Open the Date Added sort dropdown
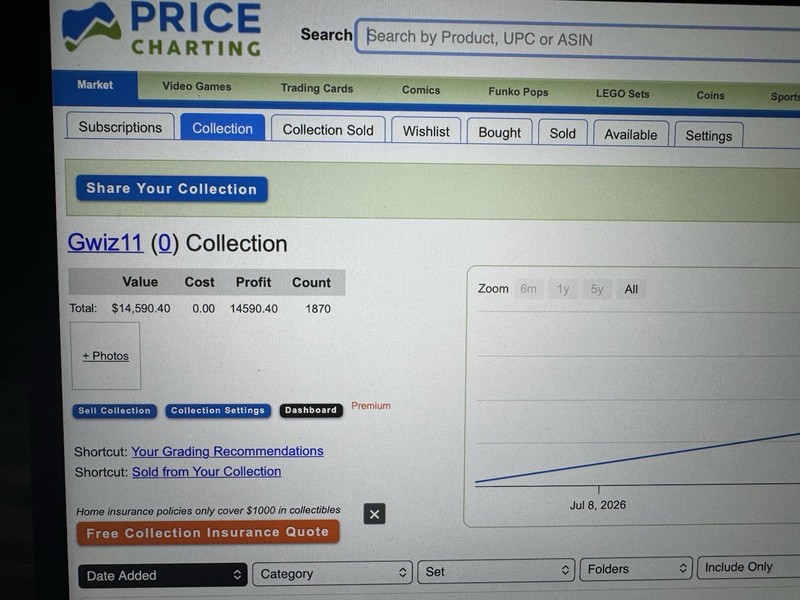Viewport: 800px width, 600px height. pos(163,576)
